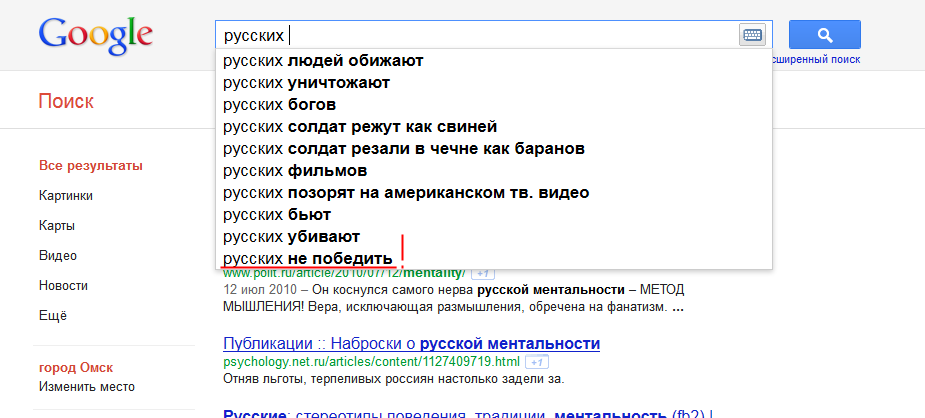Select suggestion 'русских фильмов'
925x418 pixels.
494,171
